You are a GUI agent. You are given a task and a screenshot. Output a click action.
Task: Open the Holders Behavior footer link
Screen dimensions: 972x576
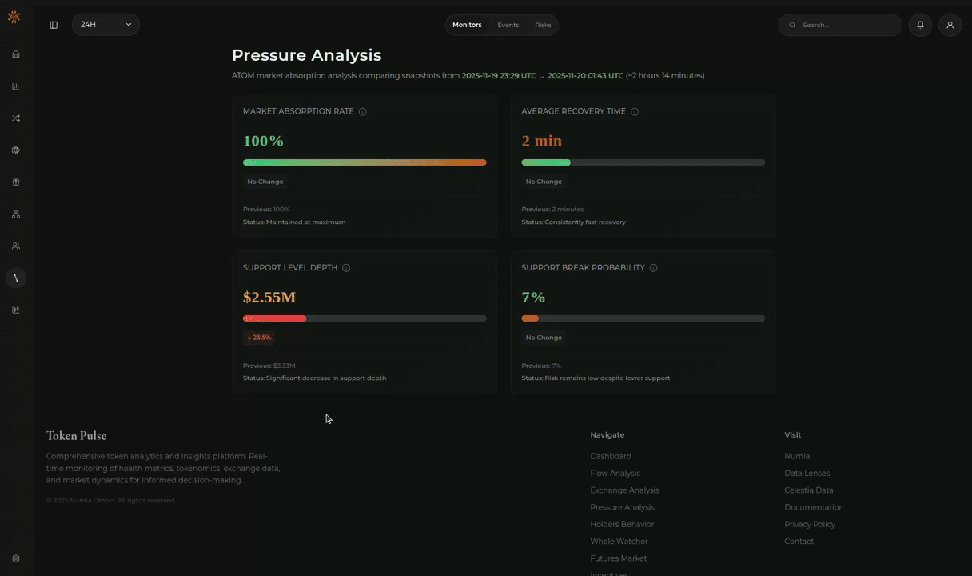tap(622, 525)
